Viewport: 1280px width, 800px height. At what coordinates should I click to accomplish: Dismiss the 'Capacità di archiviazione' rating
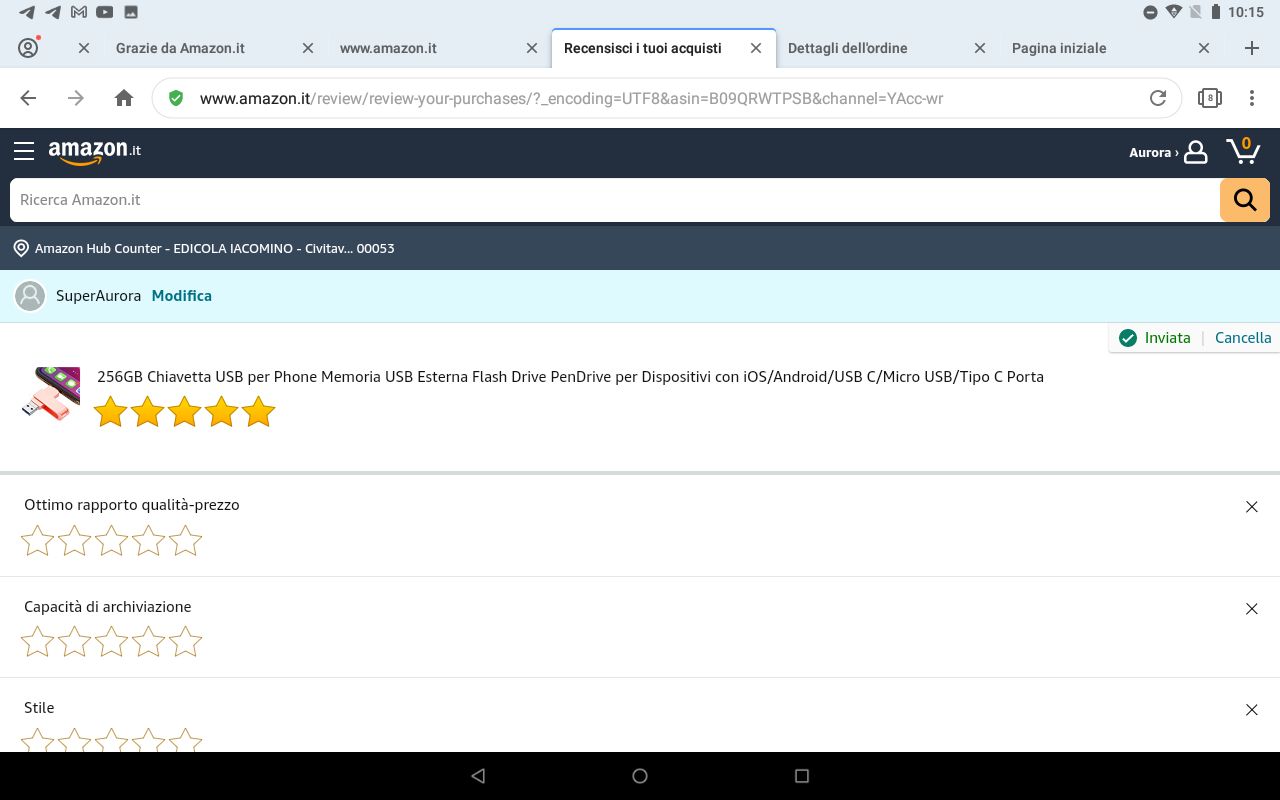click(x=1251, y=608)
